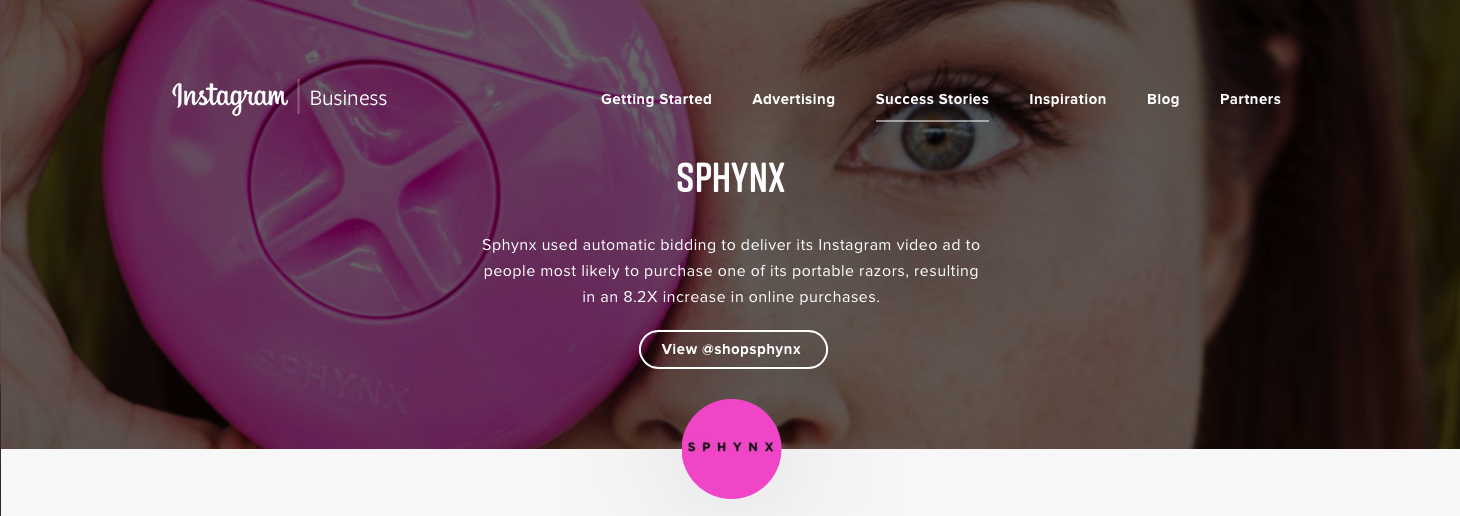
Task: Click the Instagram wordmark logo
Action: [x=230, y=97]
